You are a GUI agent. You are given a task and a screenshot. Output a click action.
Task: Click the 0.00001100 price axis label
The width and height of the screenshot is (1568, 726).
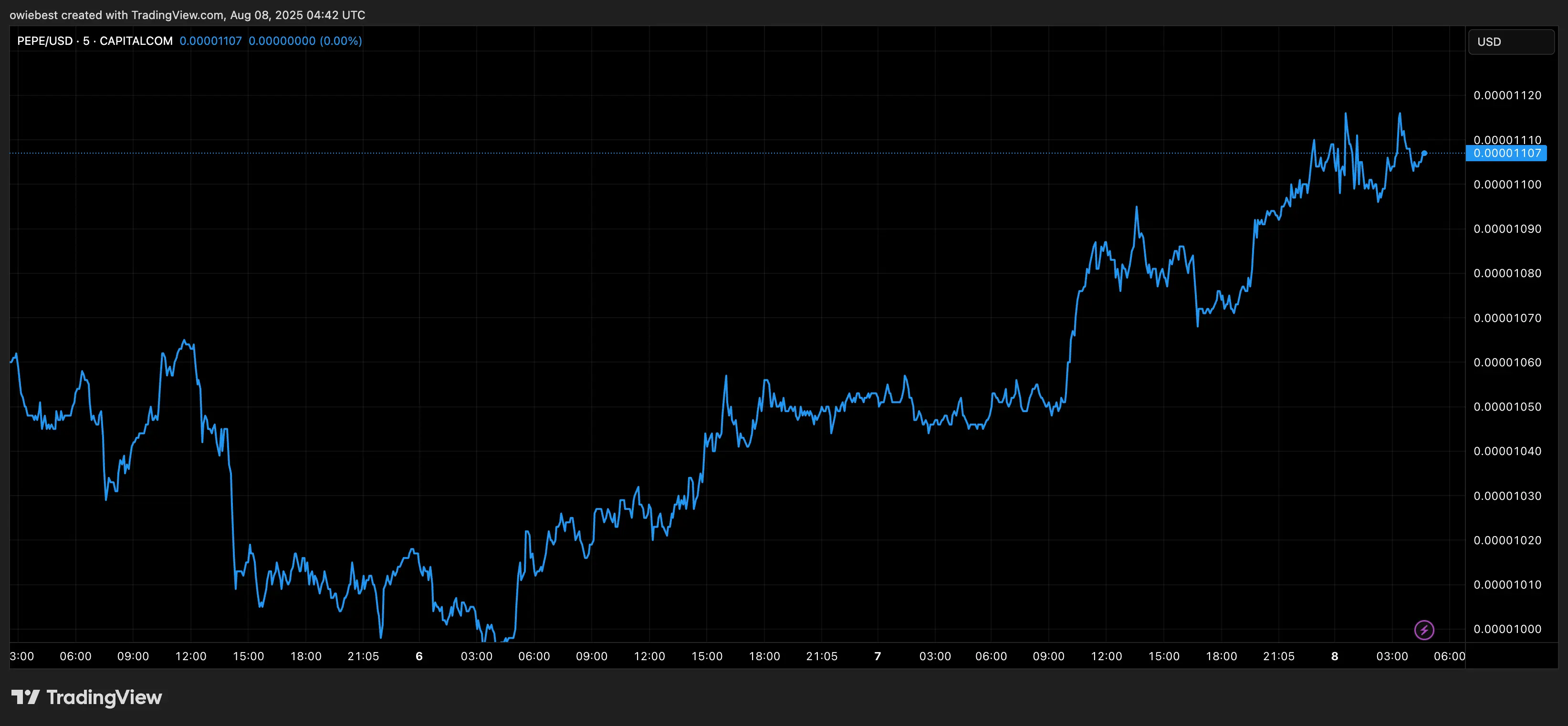(x=1507, y=185)
